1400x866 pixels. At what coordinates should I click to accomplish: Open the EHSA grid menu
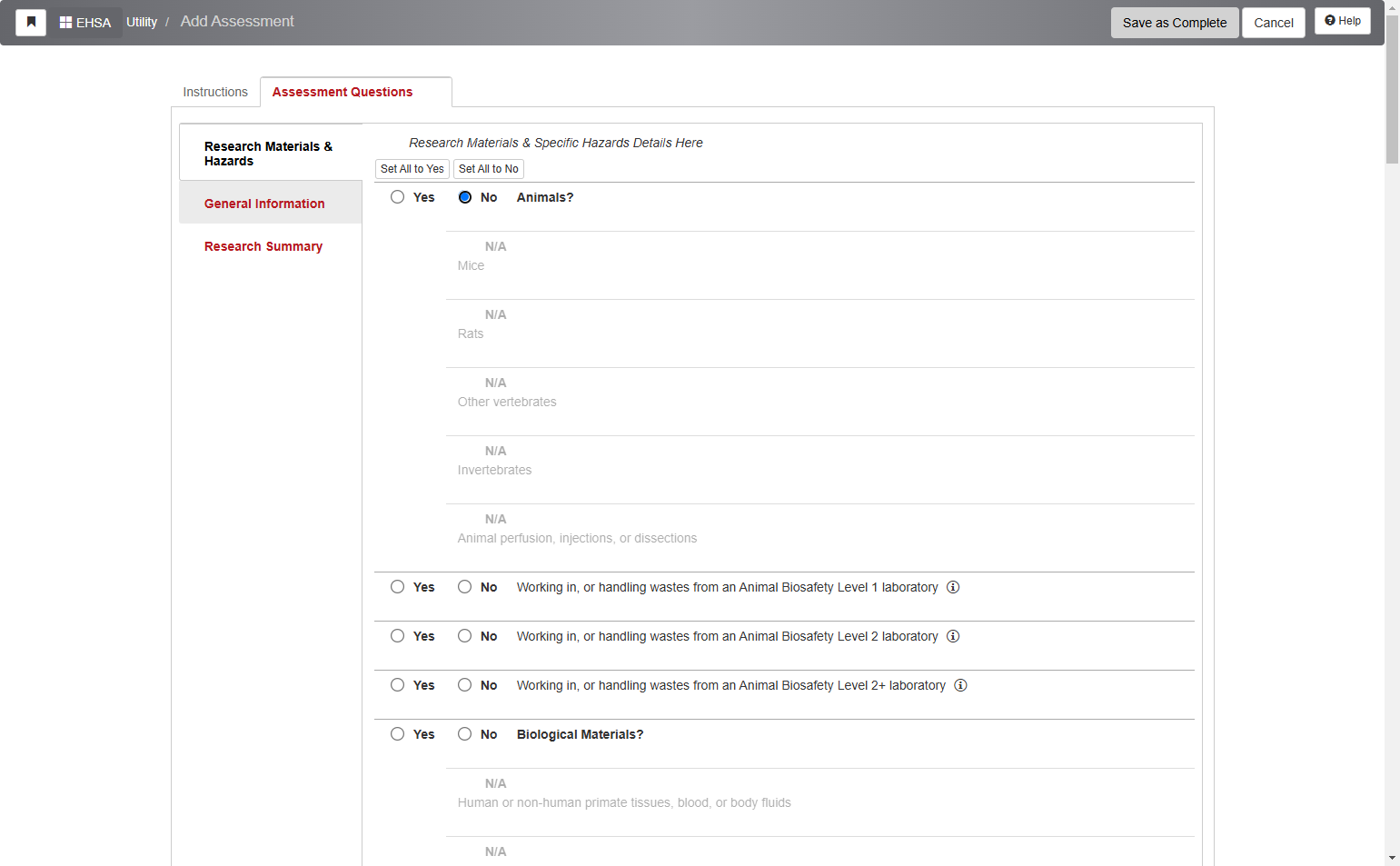pos(85,22)
